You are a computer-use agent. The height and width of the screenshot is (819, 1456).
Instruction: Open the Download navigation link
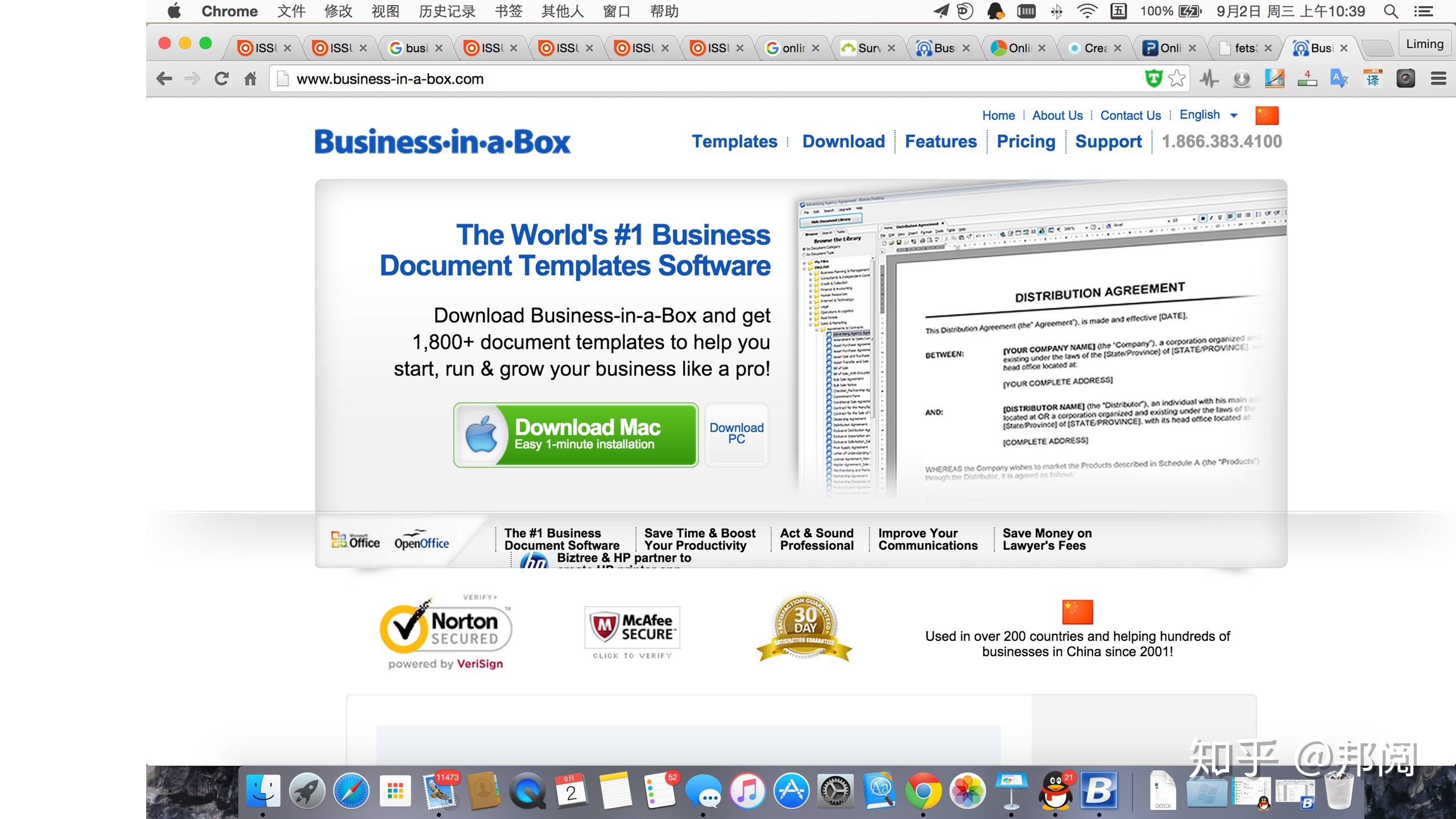tap(843, 141)
